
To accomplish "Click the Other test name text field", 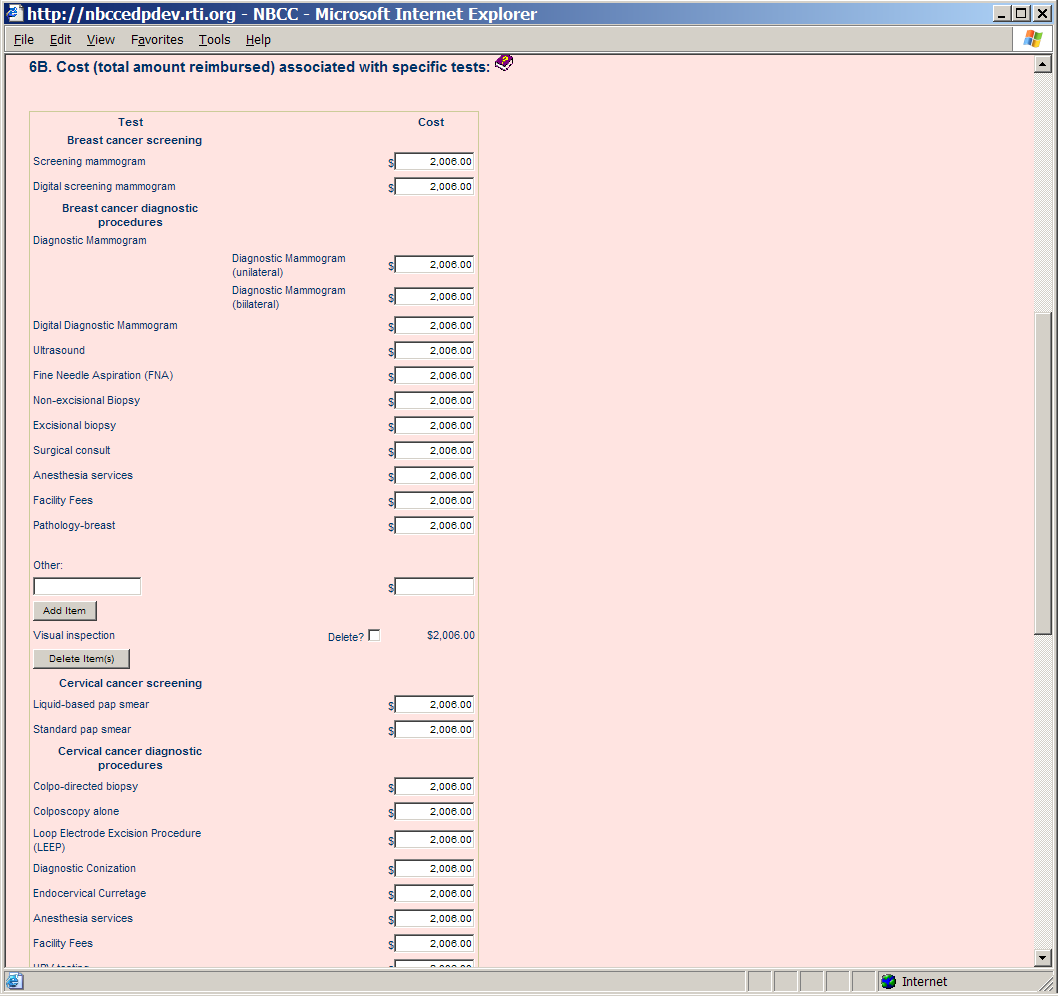I will pos(87,586).
